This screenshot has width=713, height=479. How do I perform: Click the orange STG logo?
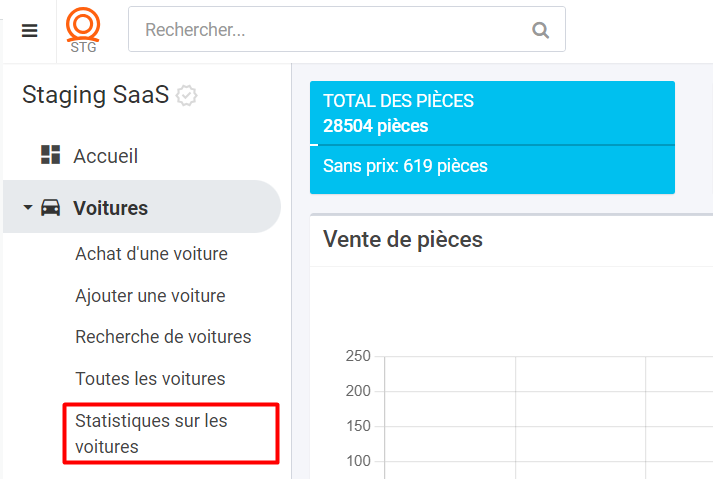(83, 30)
